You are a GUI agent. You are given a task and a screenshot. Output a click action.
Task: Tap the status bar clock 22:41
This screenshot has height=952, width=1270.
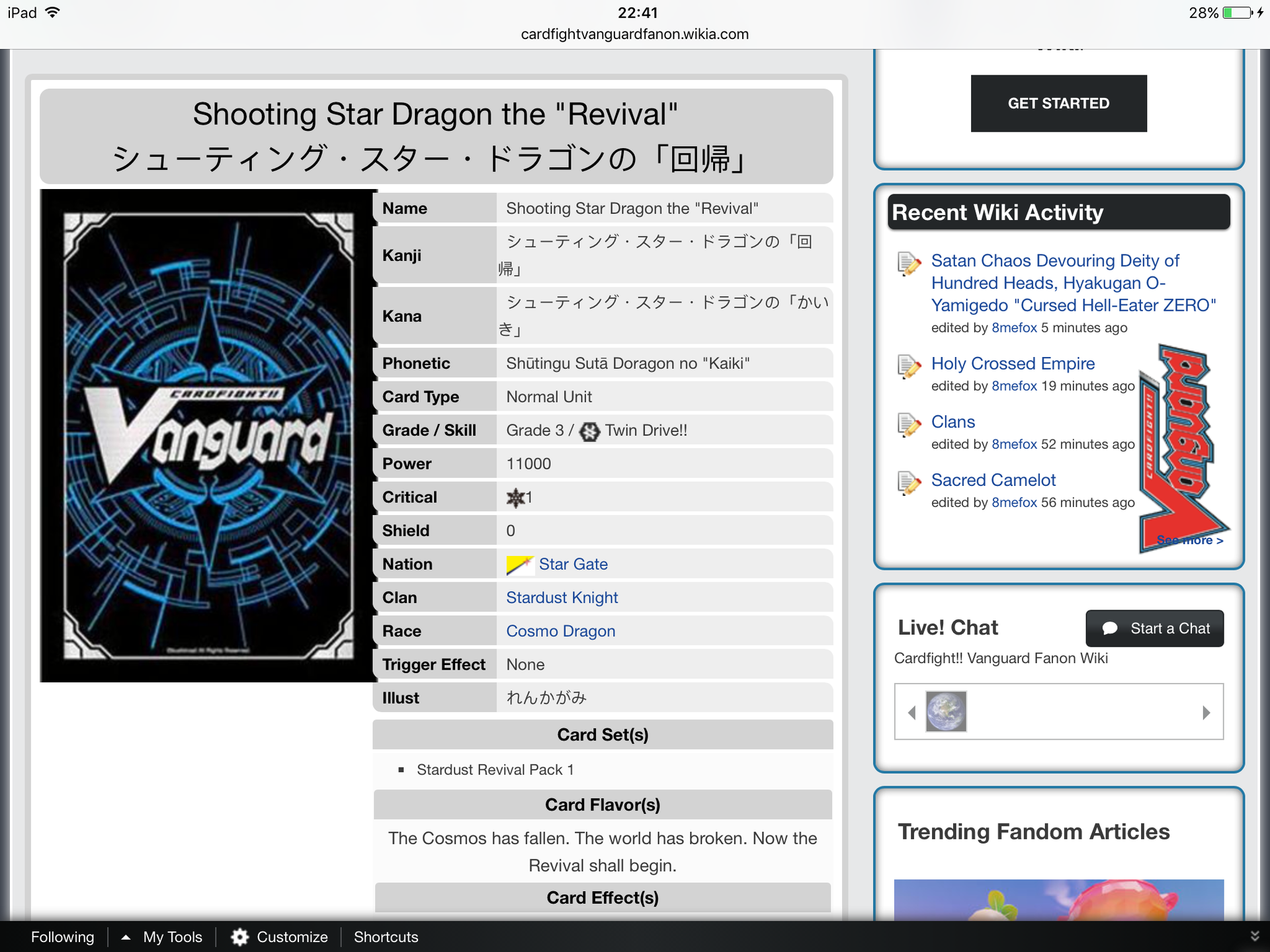point(638,13)
